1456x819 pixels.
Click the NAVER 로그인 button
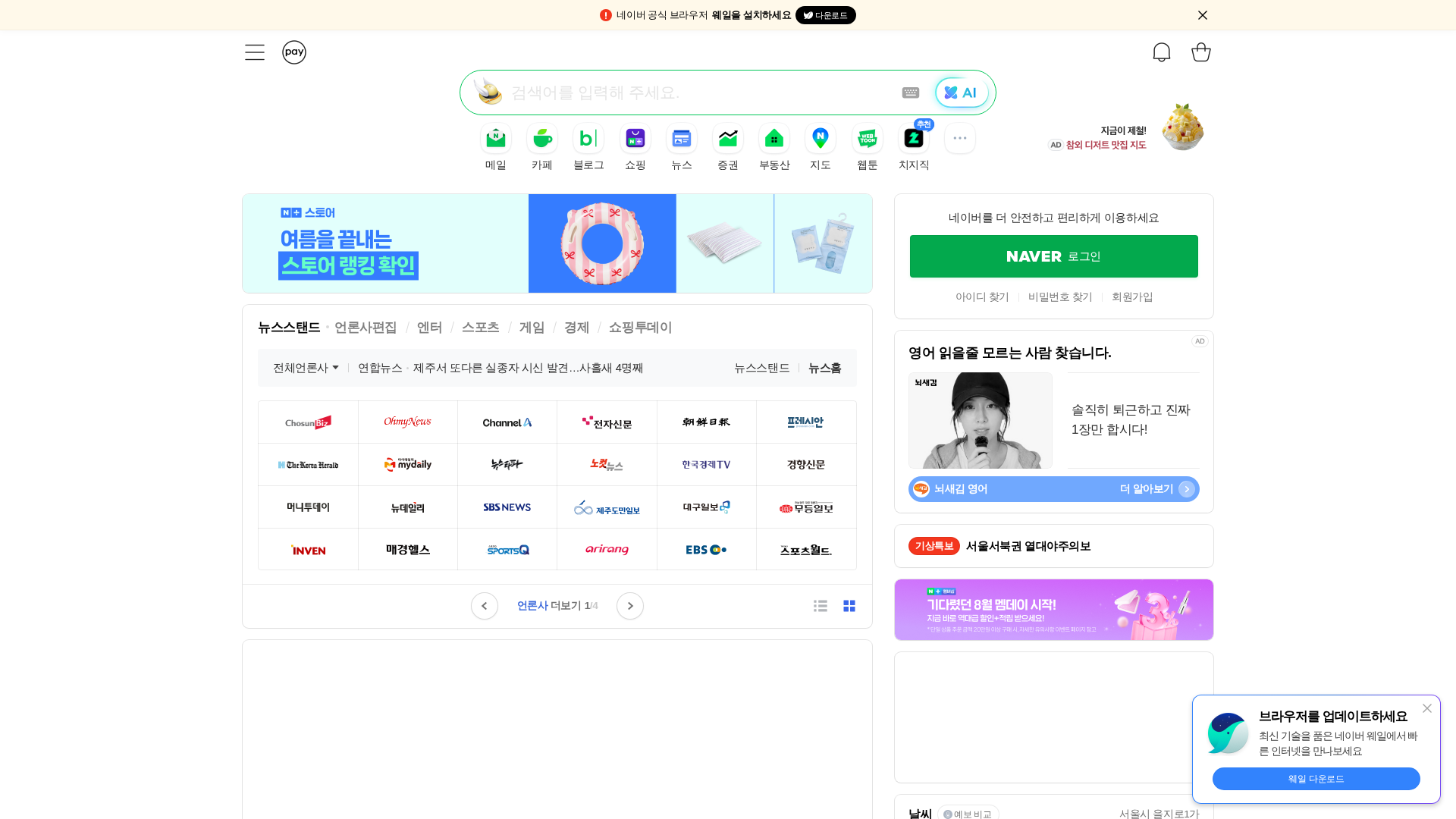(1054, 256)
